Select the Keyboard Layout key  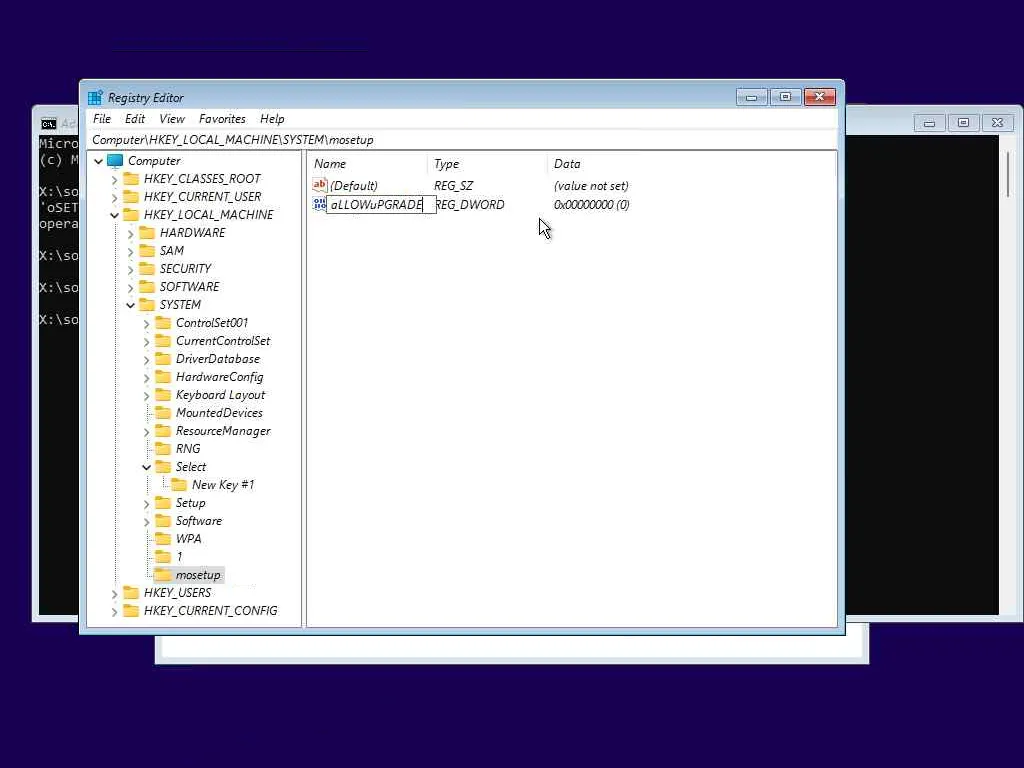tap(220, 395)
